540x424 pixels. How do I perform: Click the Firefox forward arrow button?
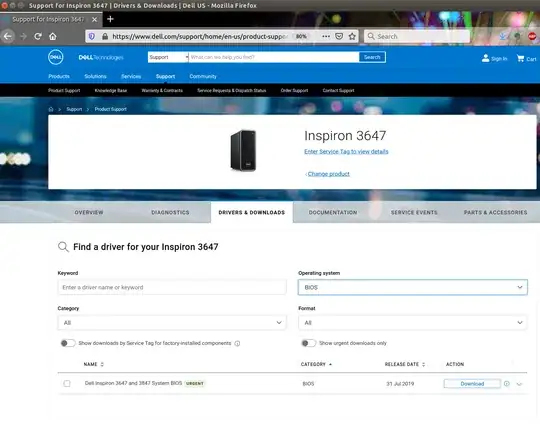pos(23,36)
